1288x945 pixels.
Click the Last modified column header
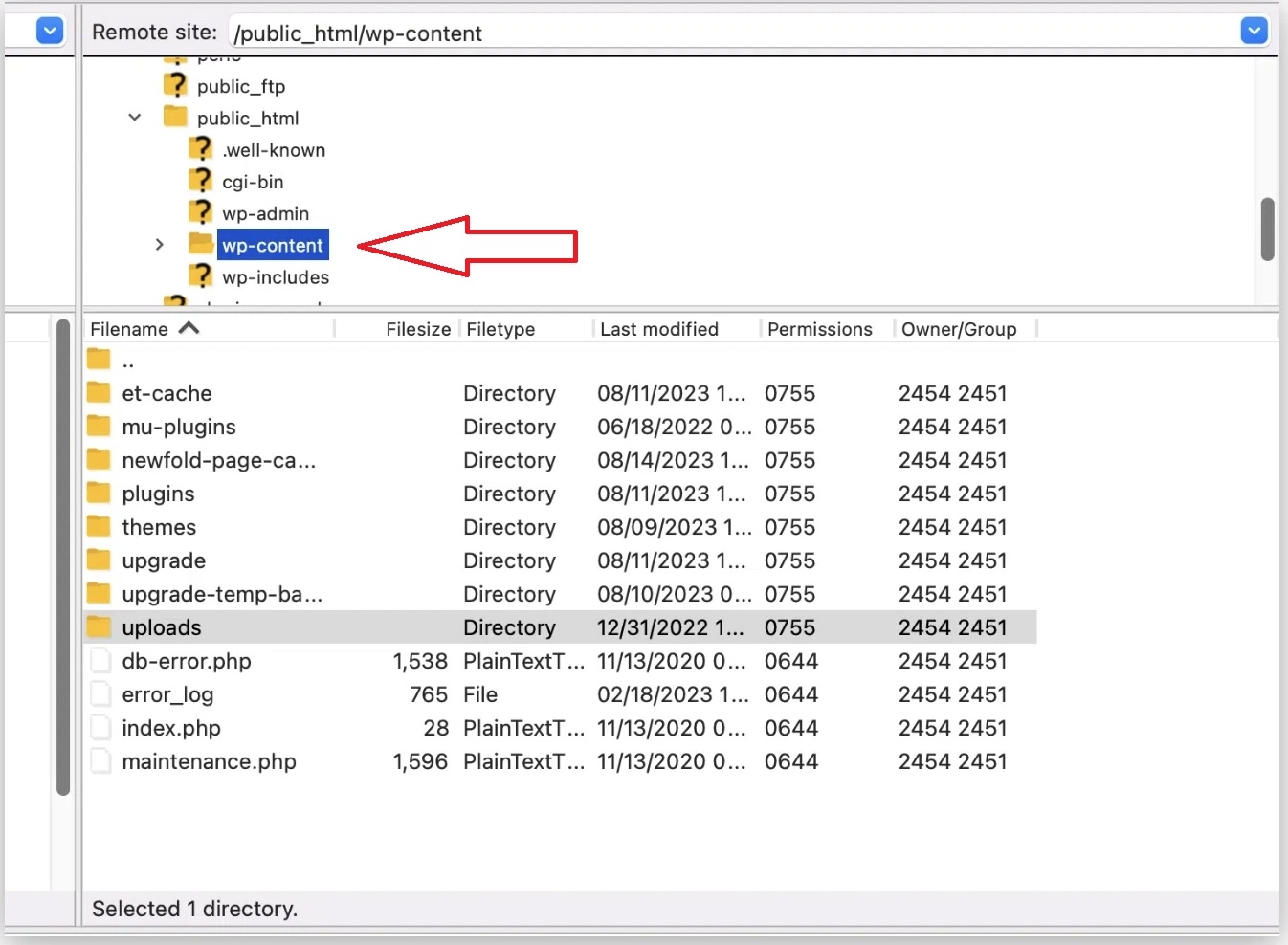click(x=659, y=328)
